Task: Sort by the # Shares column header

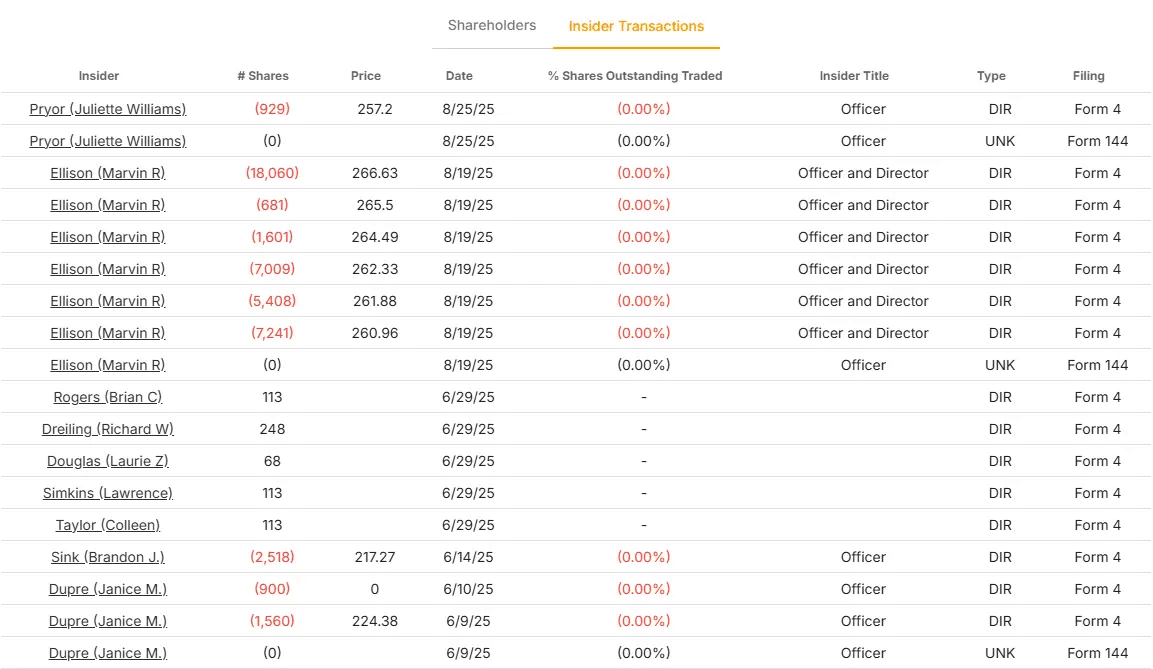Action: (x=263, y=76)
